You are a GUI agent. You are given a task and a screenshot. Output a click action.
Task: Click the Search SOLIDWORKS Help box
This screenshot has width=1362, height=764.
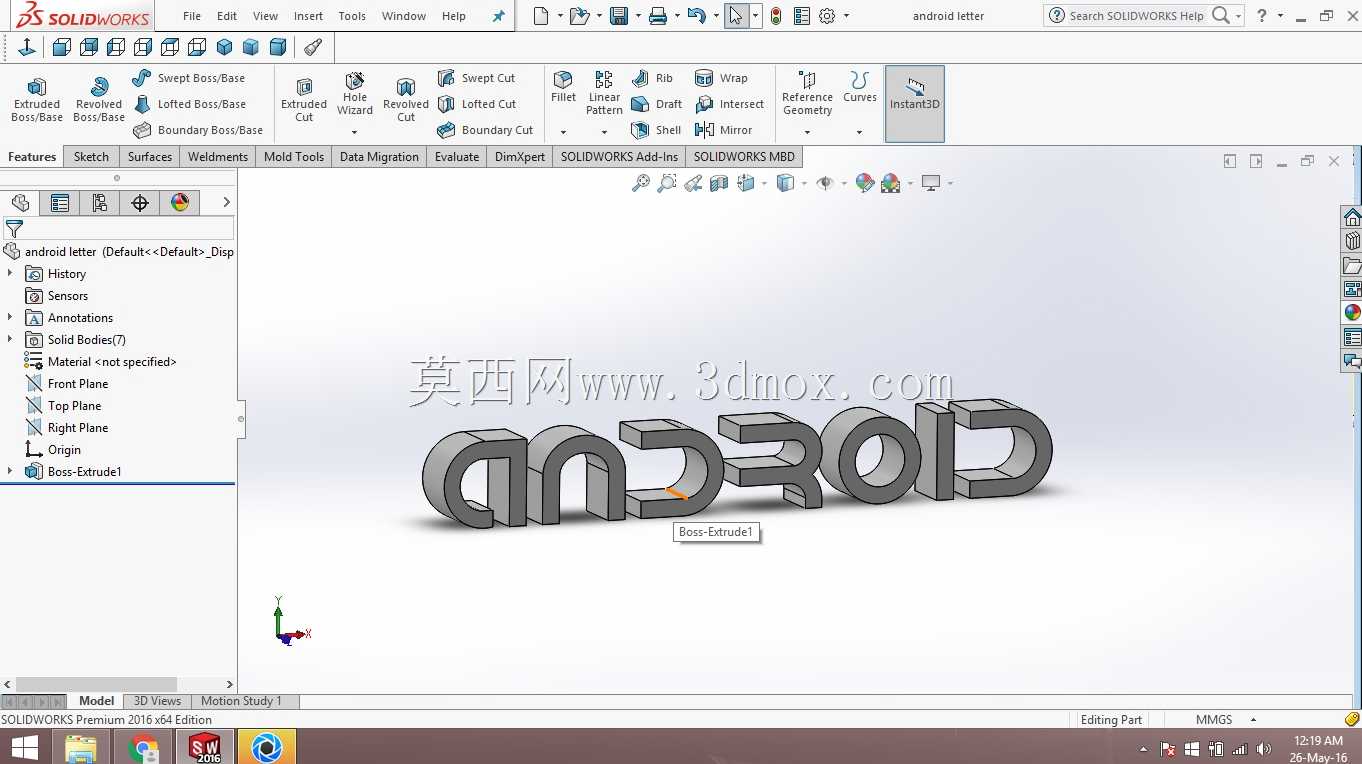pos(1136,16)
